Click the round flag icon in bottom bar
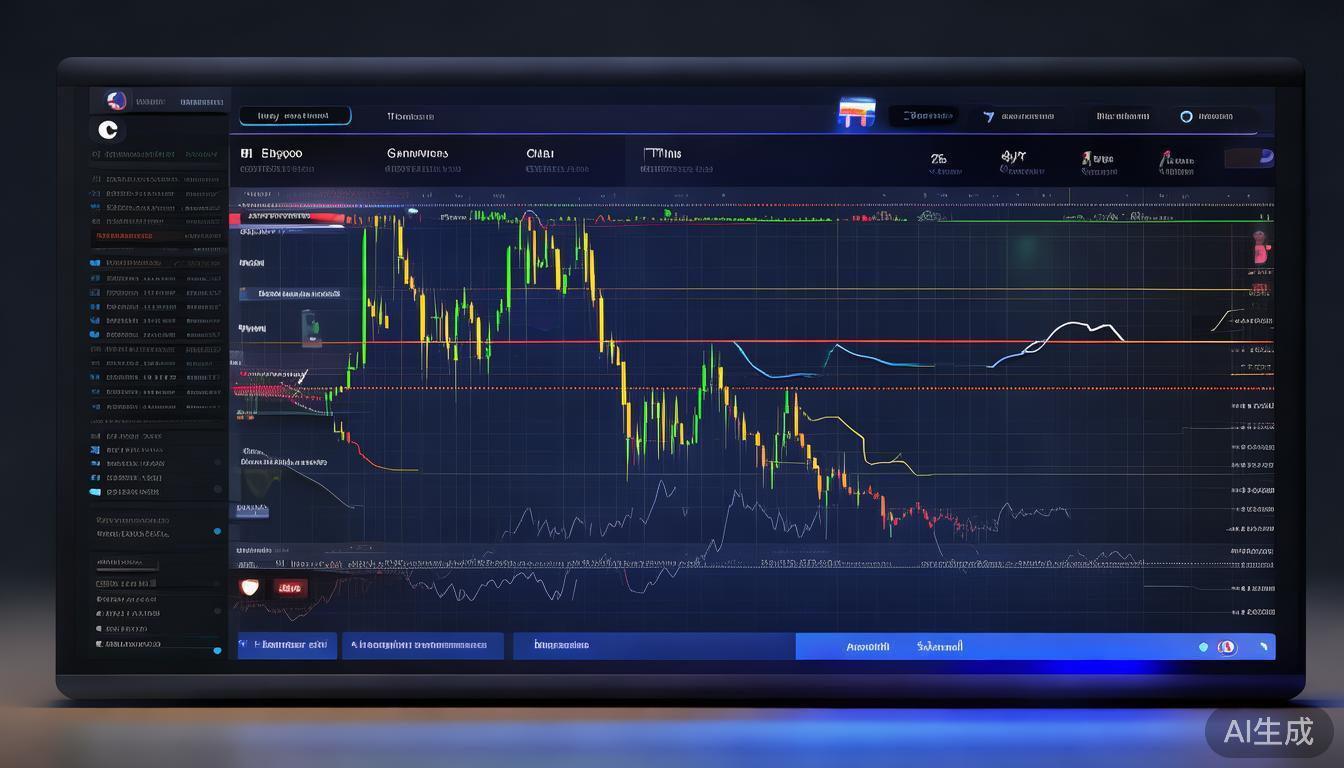1344x768 pixels. coord(1228,647)
